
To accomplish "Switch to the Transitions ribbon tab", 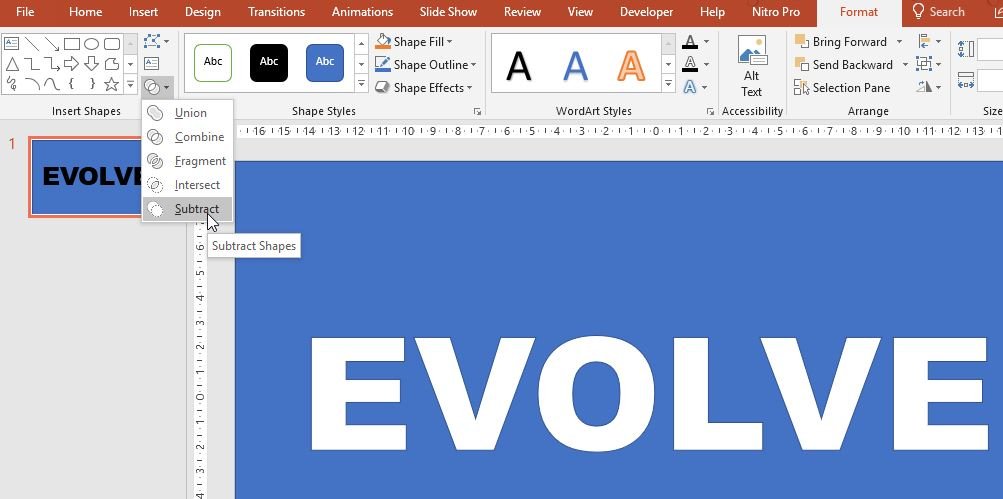I will coord(276,12).
